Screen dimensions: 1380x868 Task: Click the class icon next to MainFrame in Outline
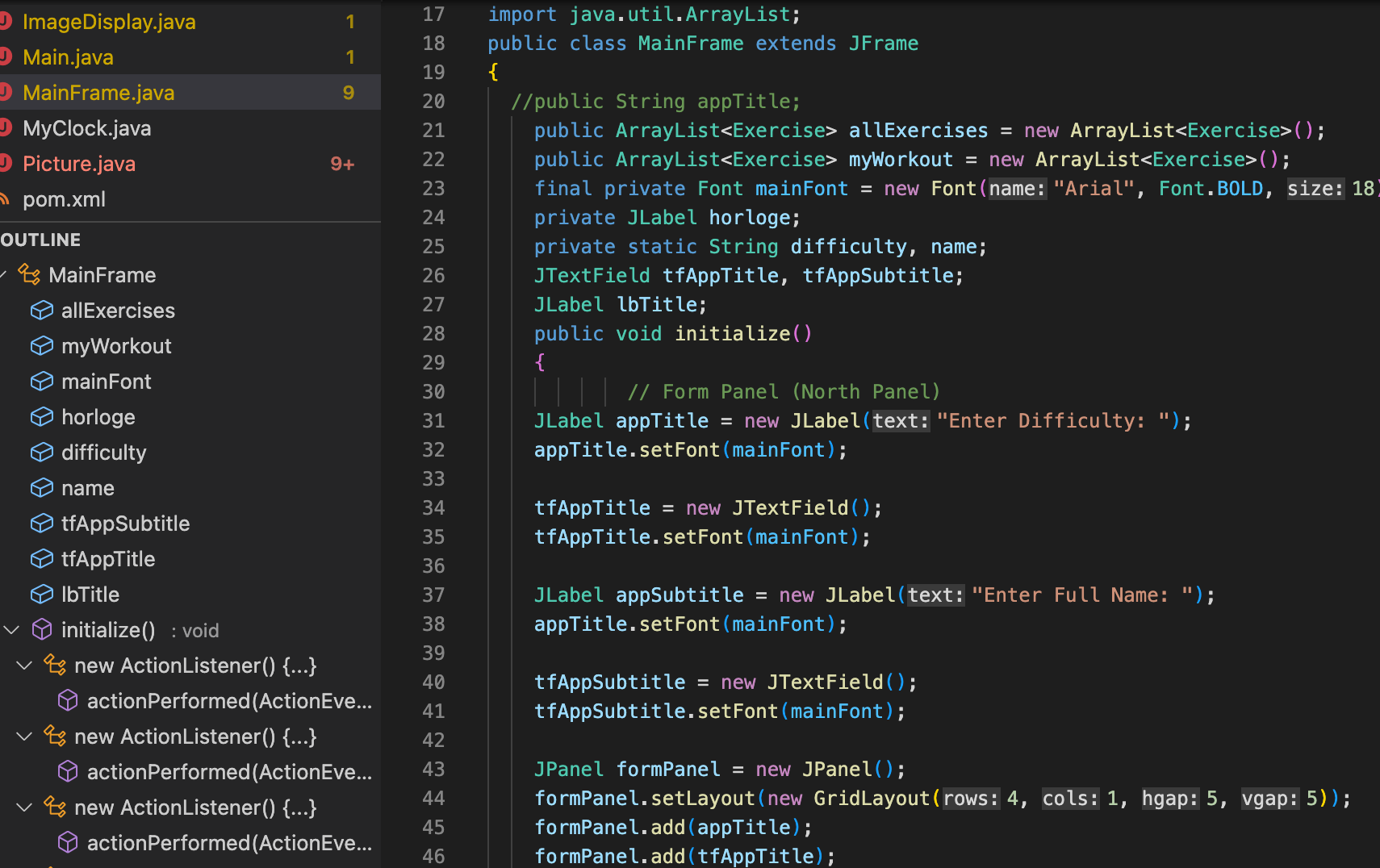[x=29, y=274]
